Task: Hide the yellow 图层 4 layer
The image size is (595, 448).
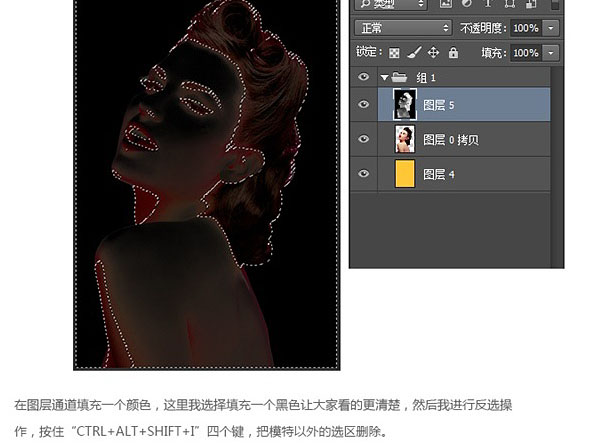Action: (x=364, y=173)
